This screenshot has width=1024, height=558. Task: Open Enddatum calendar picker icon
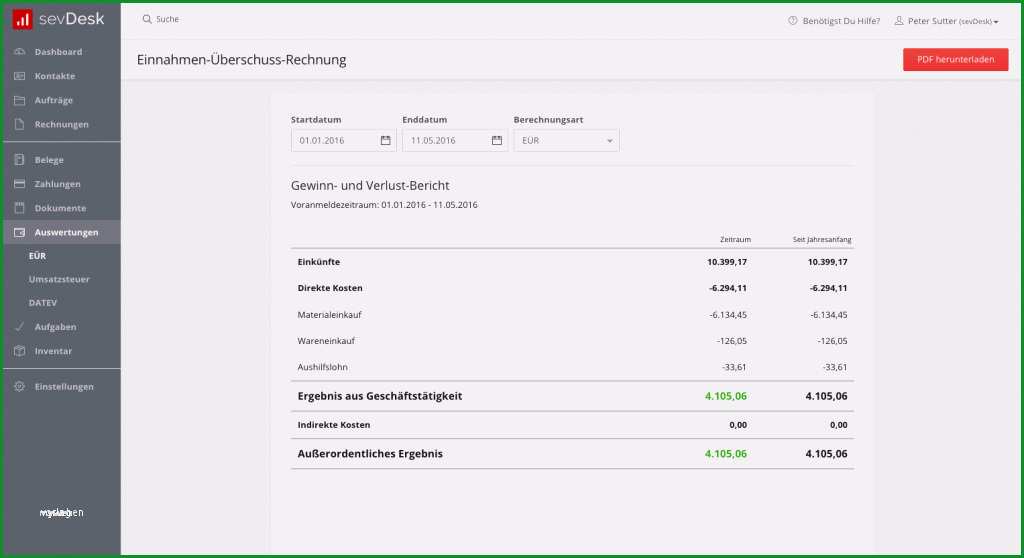pos(497,140)
